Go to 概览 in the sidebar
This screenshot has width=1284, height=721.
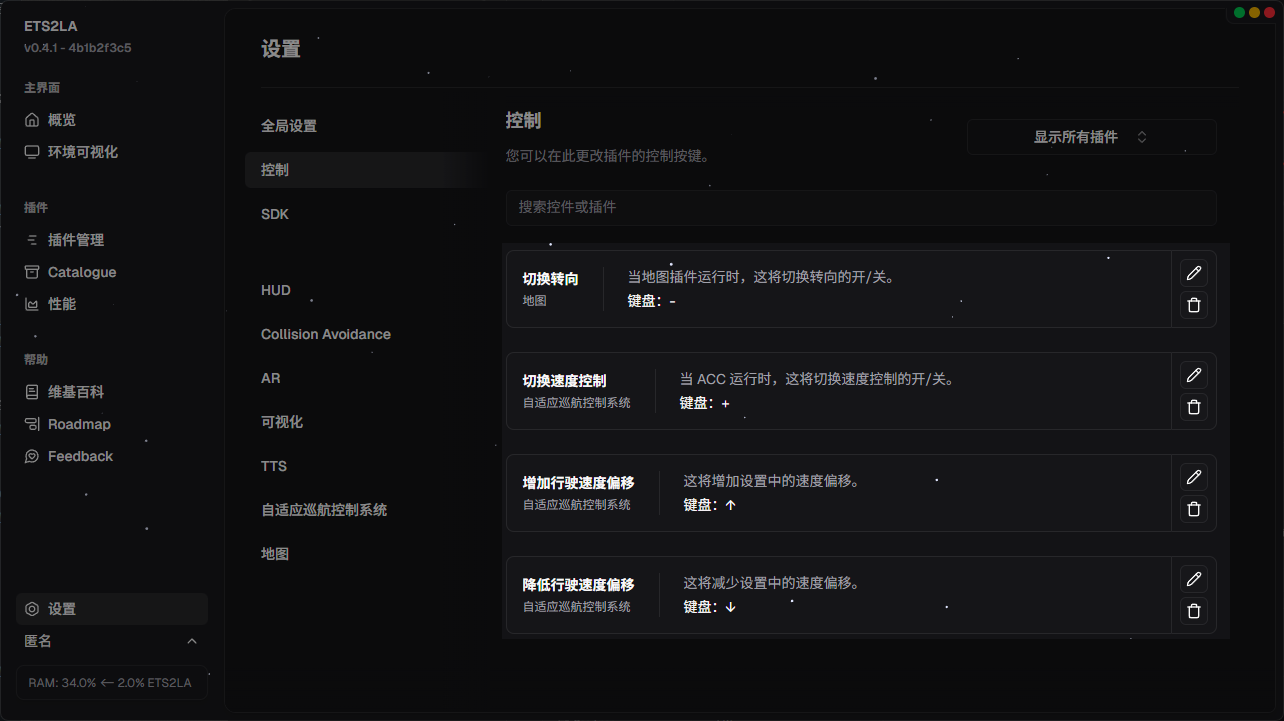62,120
